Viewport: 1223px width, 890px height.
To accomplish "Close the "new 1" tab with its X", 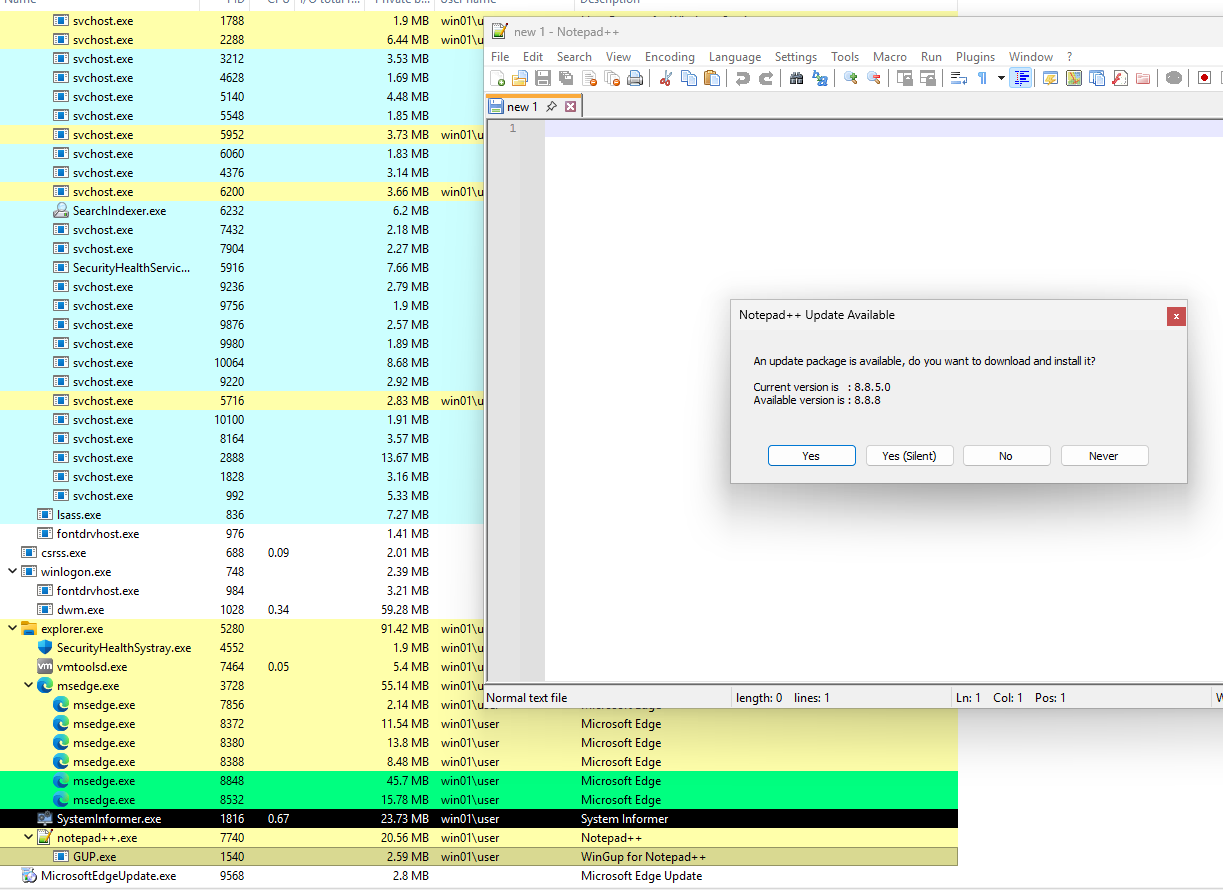I will (x=571, y=107).
